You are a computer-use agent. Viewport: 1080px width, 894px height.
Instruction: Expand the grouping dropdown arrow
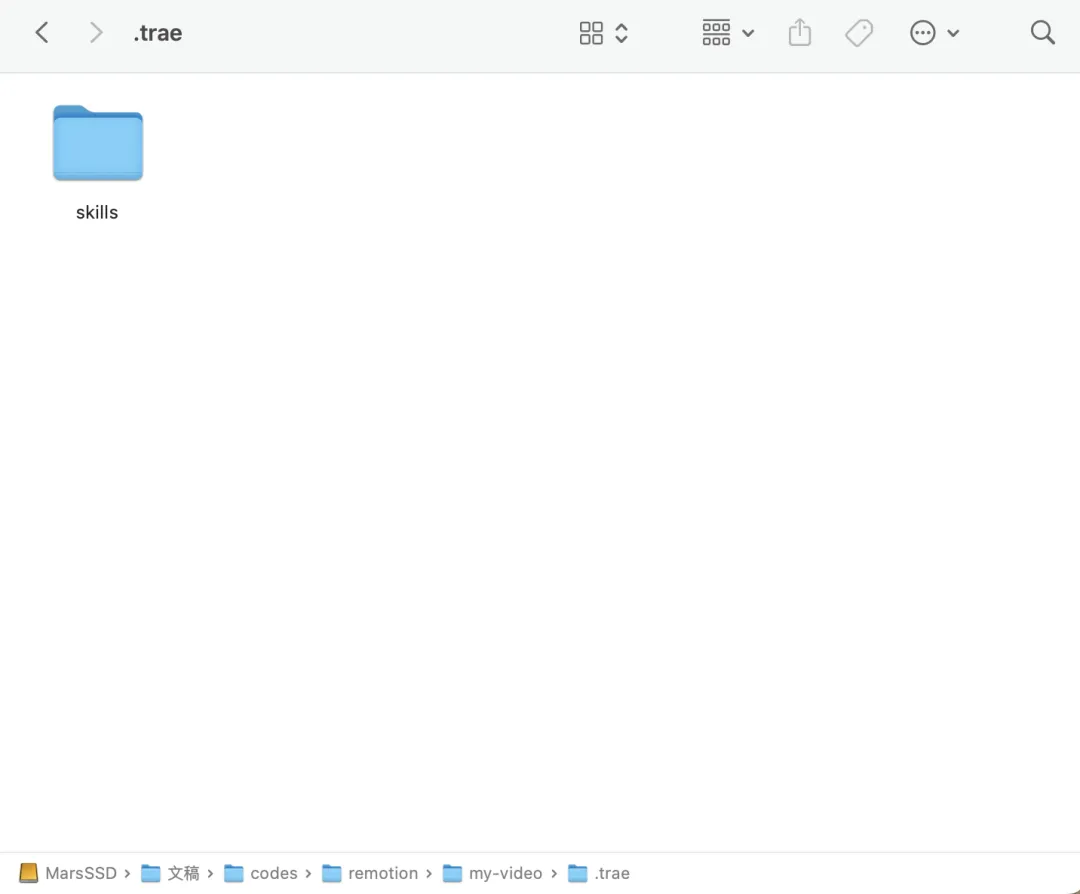[x=748, y=33]
